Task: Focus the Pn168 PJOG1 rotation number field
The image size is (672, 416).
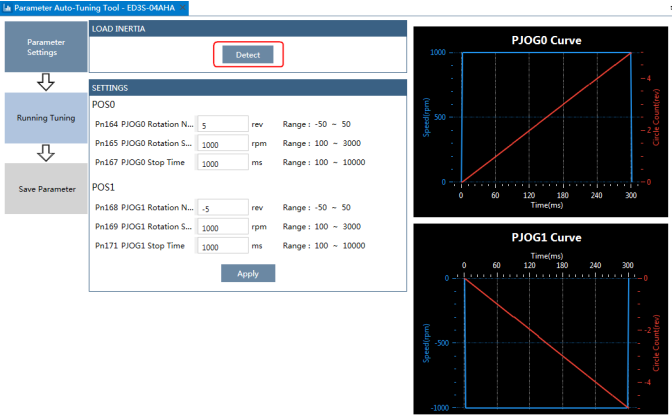Action: point(222,208)
